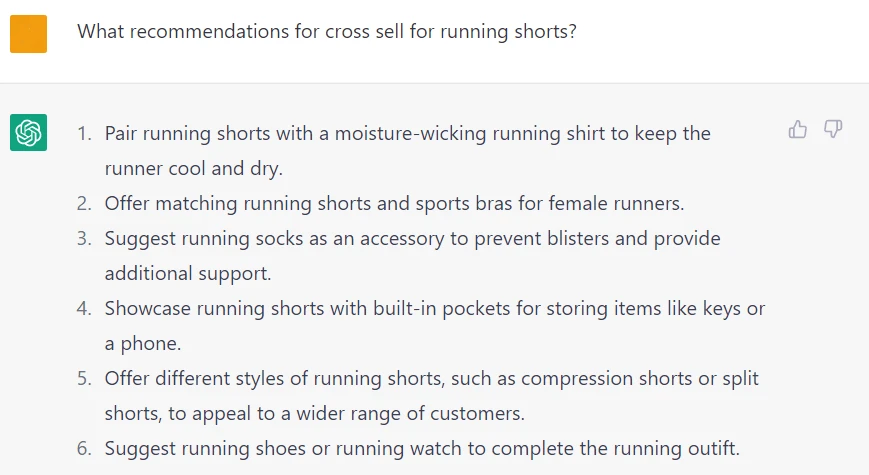Click list number 1 marker
869x475 pixels.
(x=84, y=133)
